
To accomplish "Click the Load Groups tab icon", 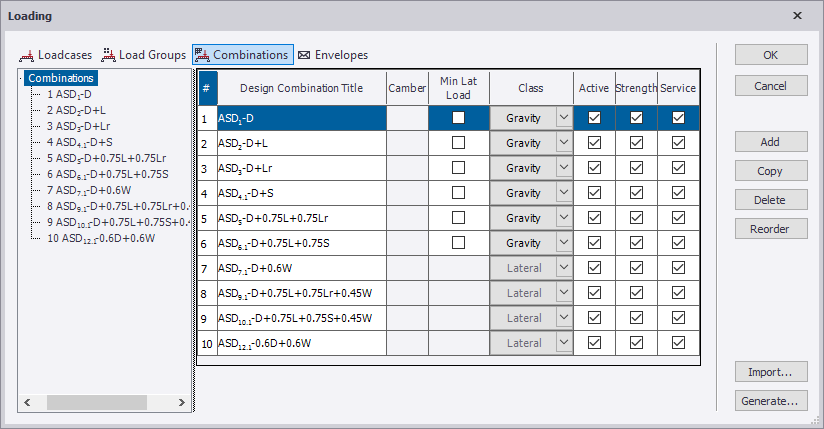I will click(108, 55).
